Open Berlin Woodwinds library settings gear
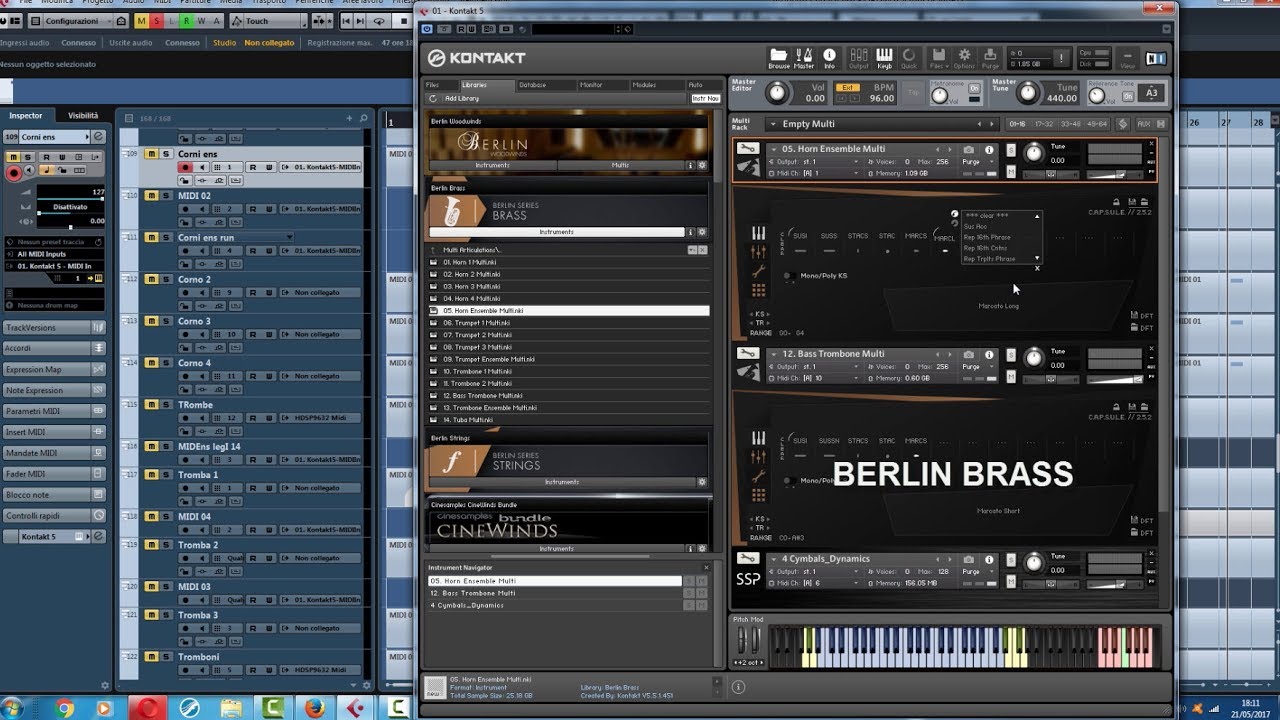 pos(702,165)
